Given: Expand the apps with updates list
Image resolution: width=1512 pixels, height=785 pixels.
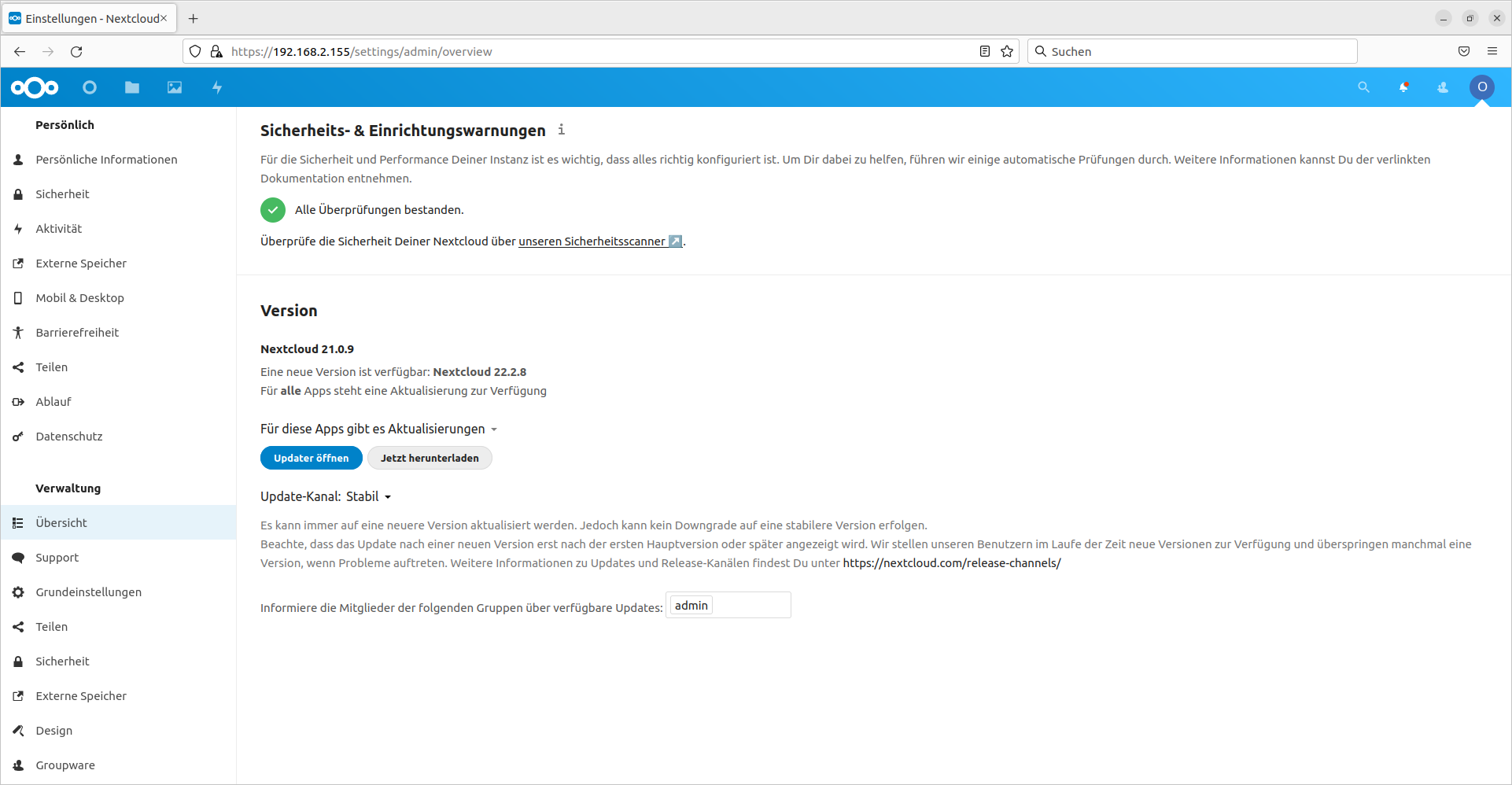Looking at the screenshot, I should tap(378, 429).
